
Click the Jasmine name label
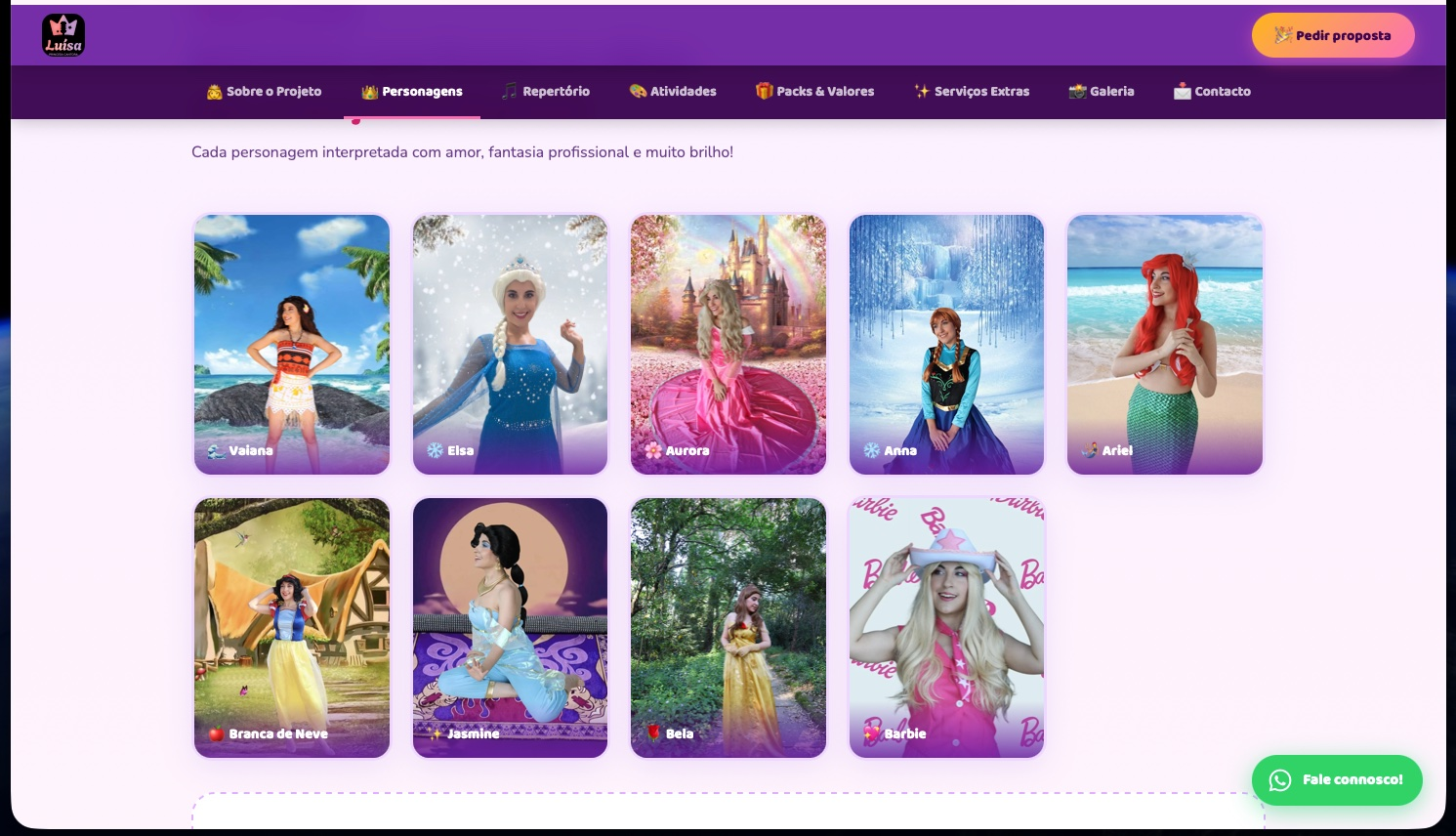[x=474, y=734]
